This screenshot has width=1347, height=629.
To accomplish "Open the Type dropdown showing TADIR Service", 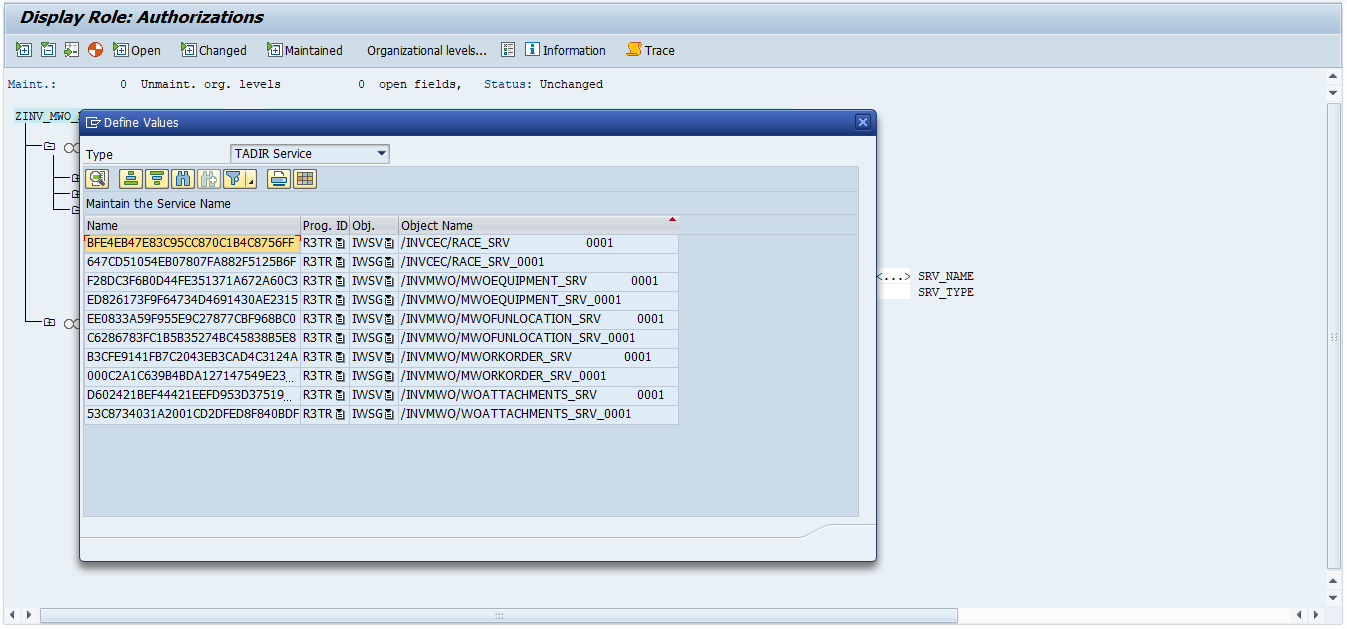I will click(309, 154).
